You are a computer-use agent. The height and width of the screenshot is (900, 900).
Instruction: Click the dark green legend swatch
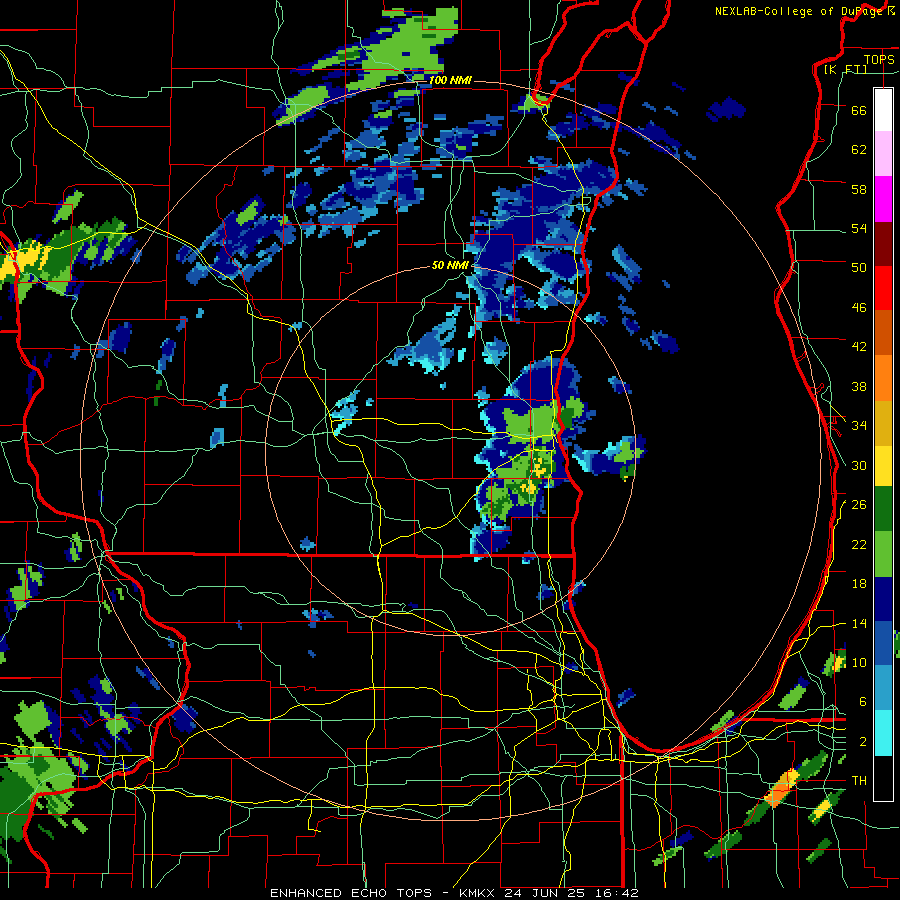point(883,509)
